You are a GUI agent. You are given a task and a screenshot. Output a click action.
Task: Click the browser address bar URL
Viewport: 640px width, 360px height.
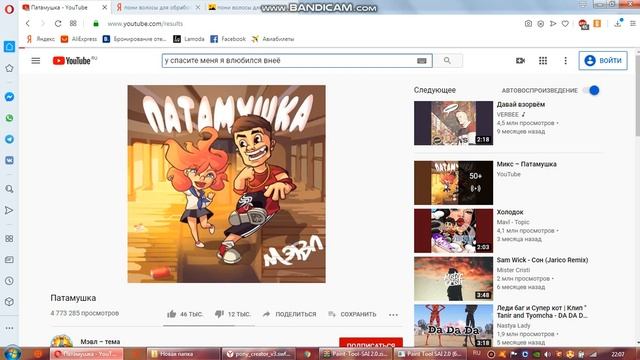click(x=145, y=24)
